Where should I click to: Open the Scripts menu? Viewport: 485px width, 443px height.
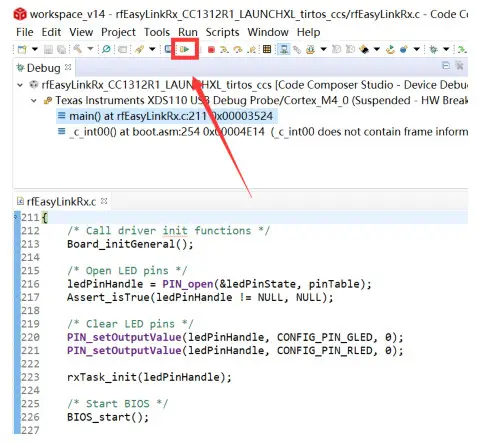(222, 32)
